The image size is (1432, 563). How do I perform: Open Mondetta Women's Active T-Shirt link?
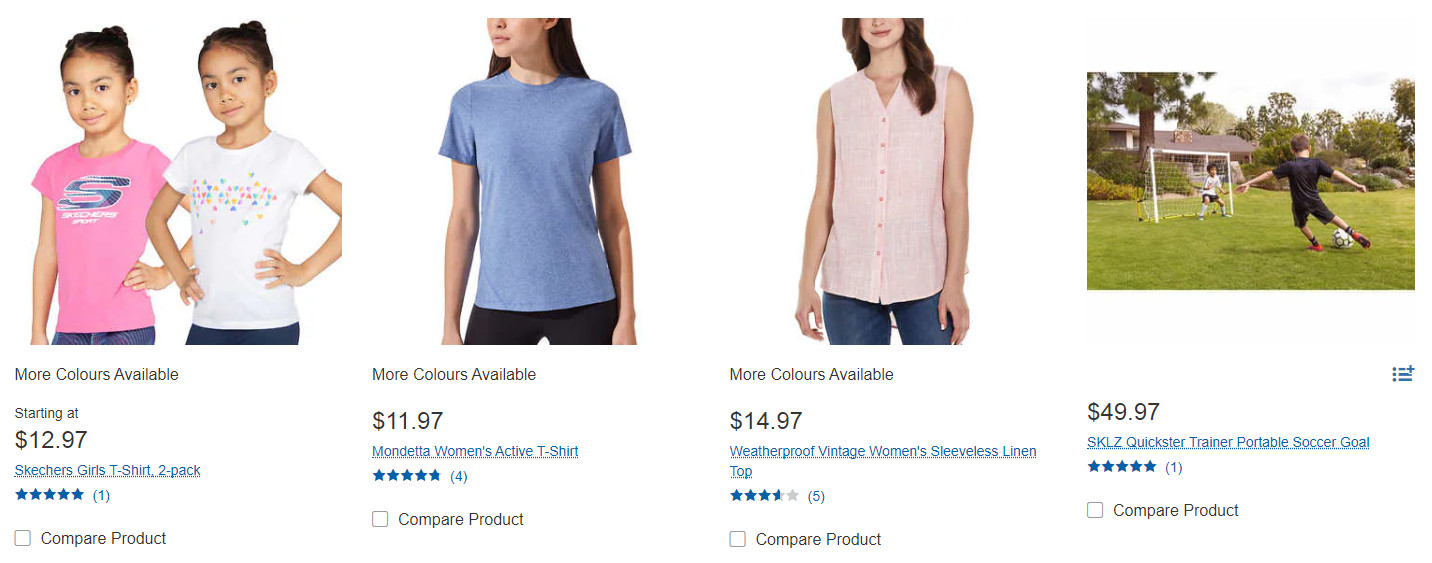click(475, 451)
